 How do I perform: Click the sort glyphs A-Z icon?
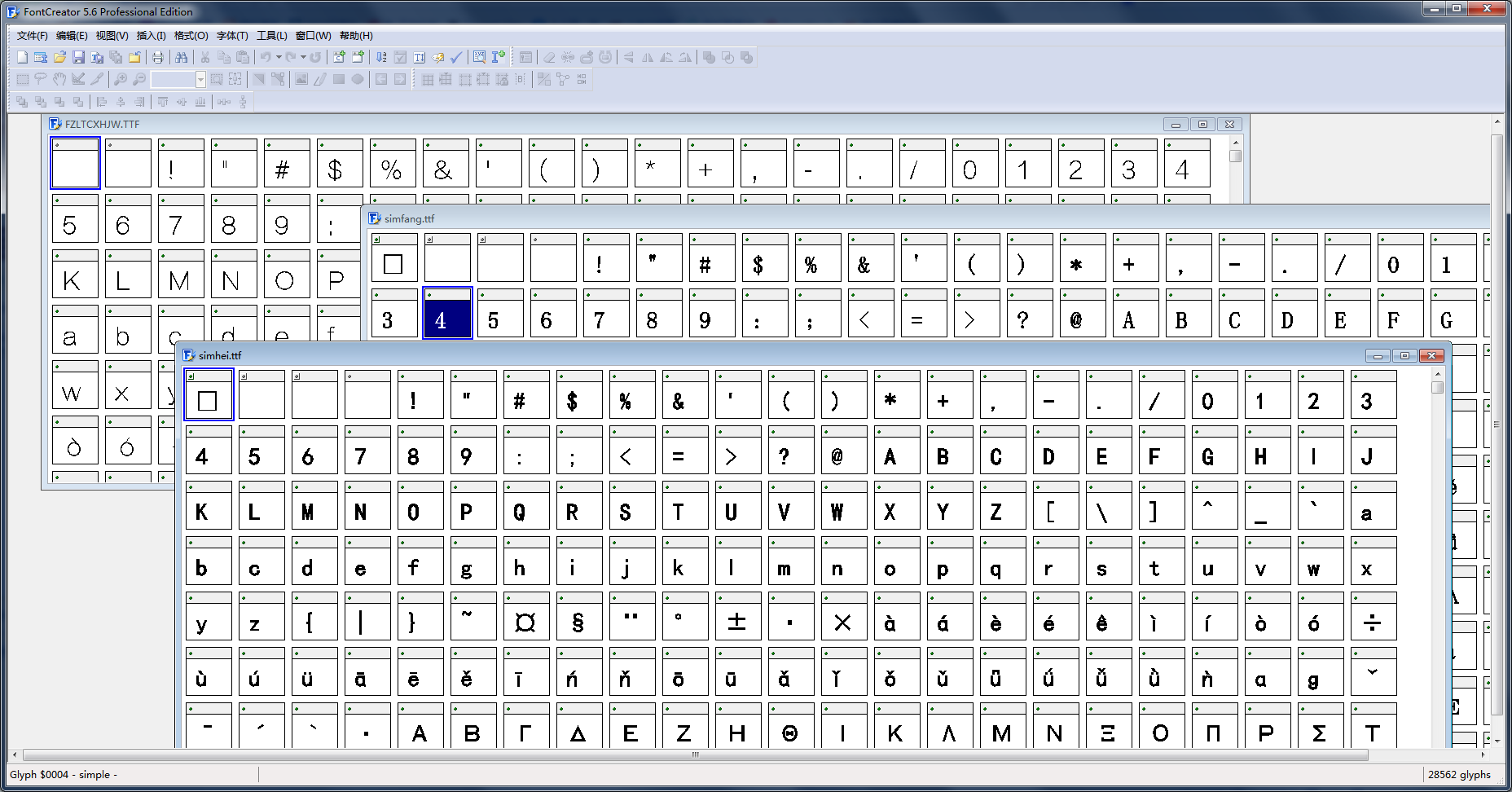(x=380, y=57)
